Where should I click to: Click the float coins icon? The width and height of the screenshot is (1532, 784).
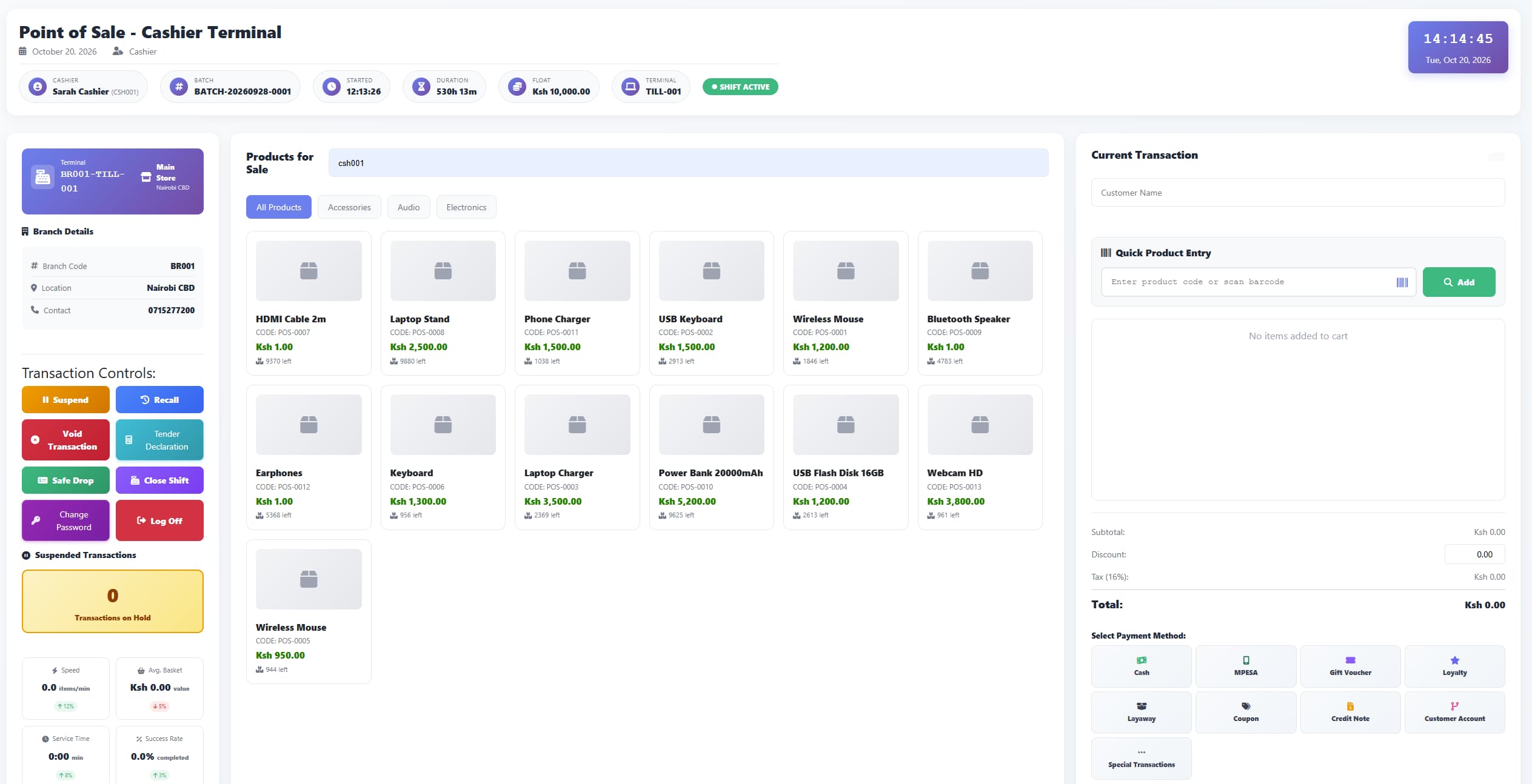tap(517, 87)
